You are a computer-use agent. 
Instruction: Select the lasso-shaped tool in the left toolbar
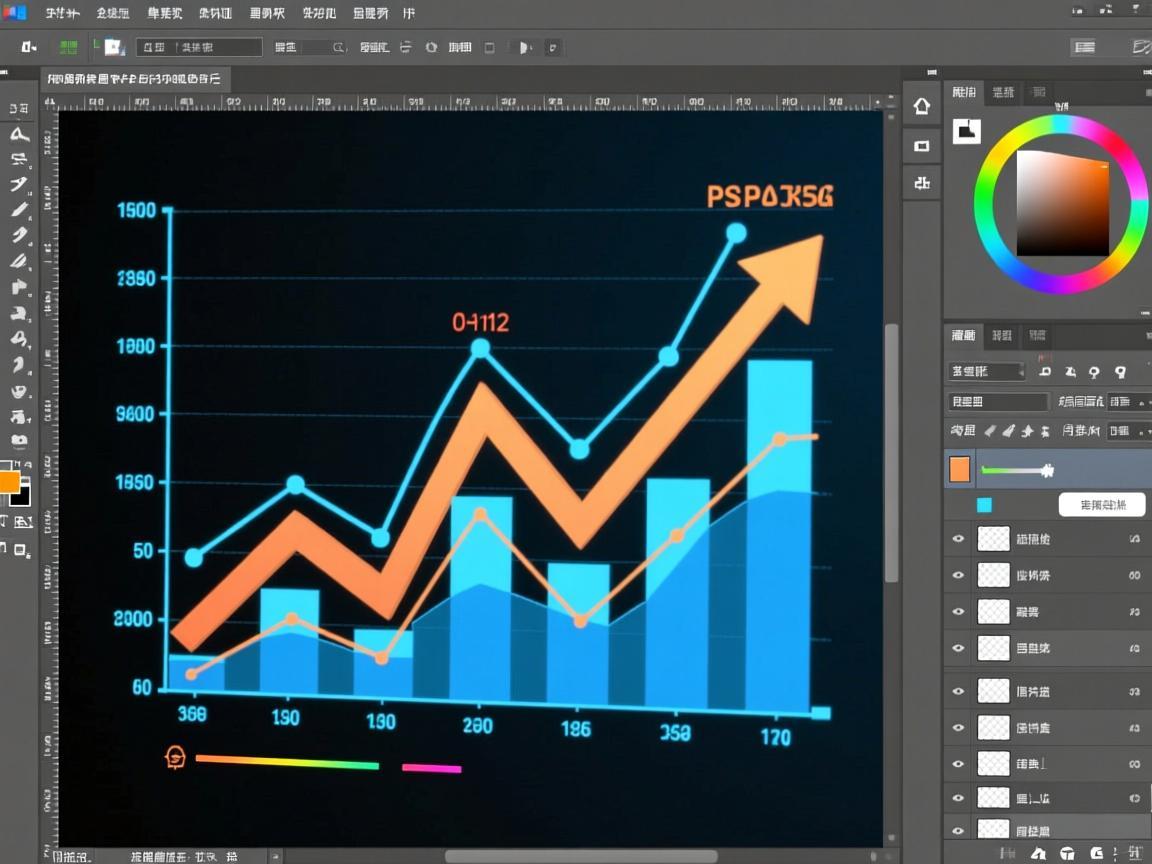(20, 134)
